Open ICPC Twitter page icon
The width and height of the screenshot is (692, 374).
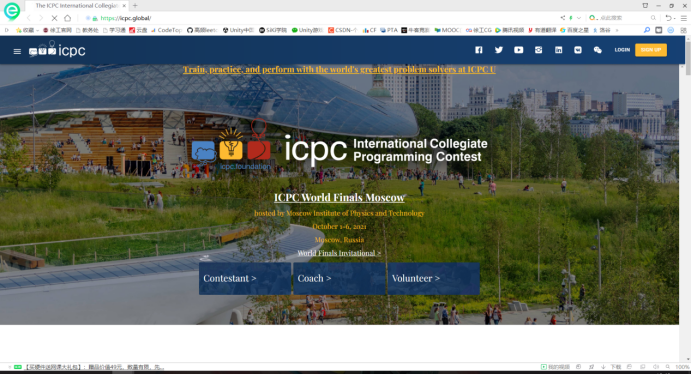click(499, 50)
